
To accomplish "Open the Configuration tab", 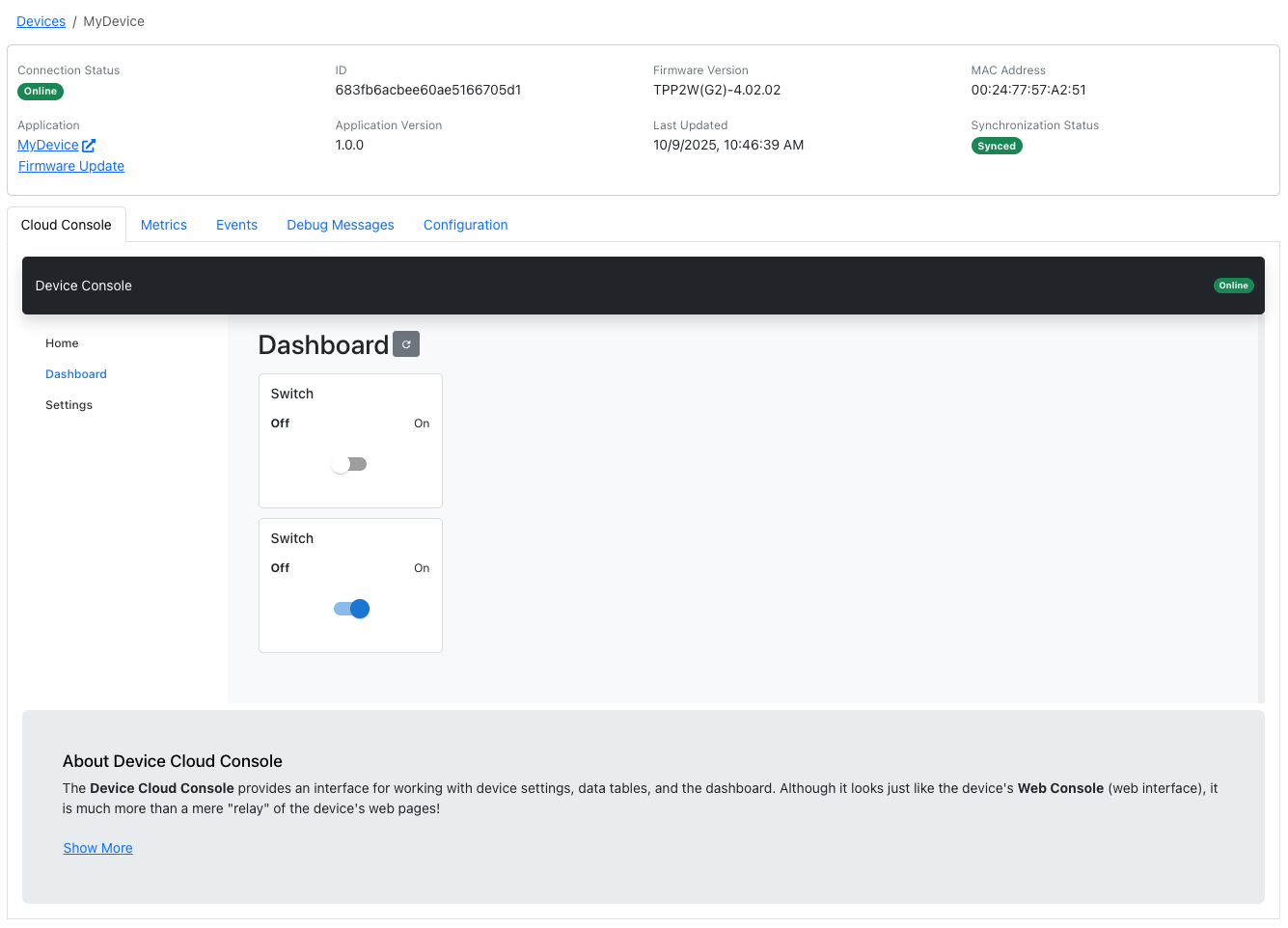I will [x=465, y=225].
